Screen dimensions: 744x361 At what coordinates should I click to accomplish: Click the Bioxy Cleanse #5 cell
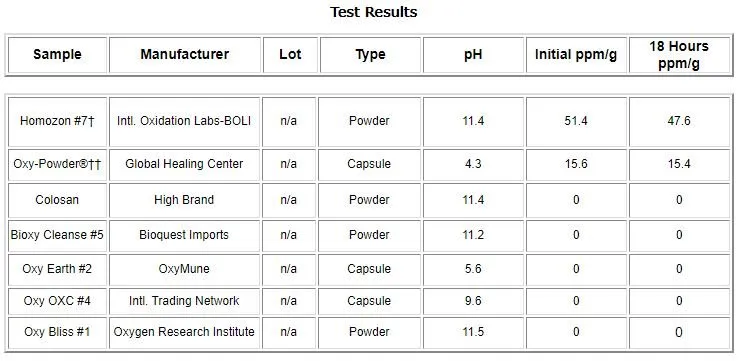tap(57, 235)
